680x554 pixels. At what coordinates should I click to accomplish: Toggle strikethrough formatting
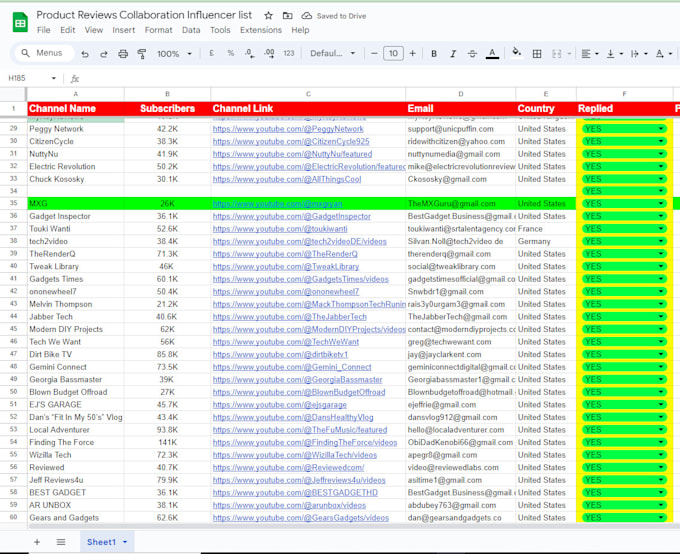click(472, 53)
